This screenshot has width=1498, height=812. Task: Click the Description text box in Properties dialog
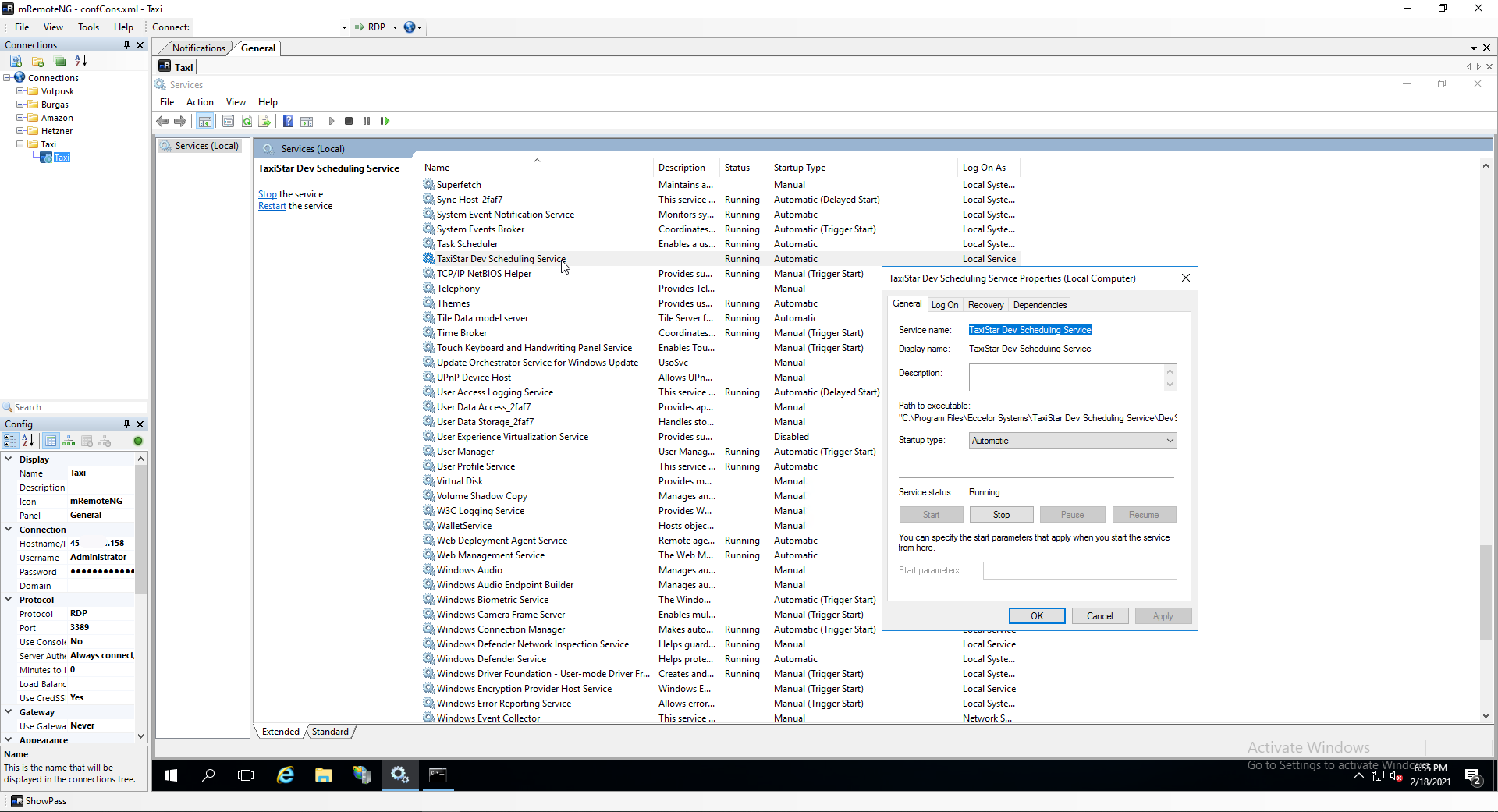click(1067, 378)
